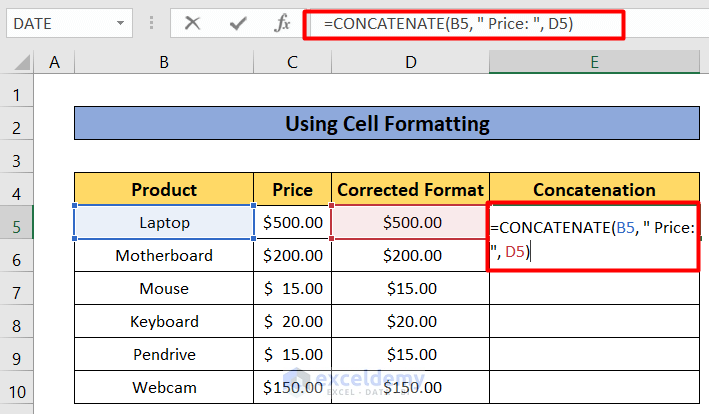Click the Enter checkmark formula icon

(238, 21)
